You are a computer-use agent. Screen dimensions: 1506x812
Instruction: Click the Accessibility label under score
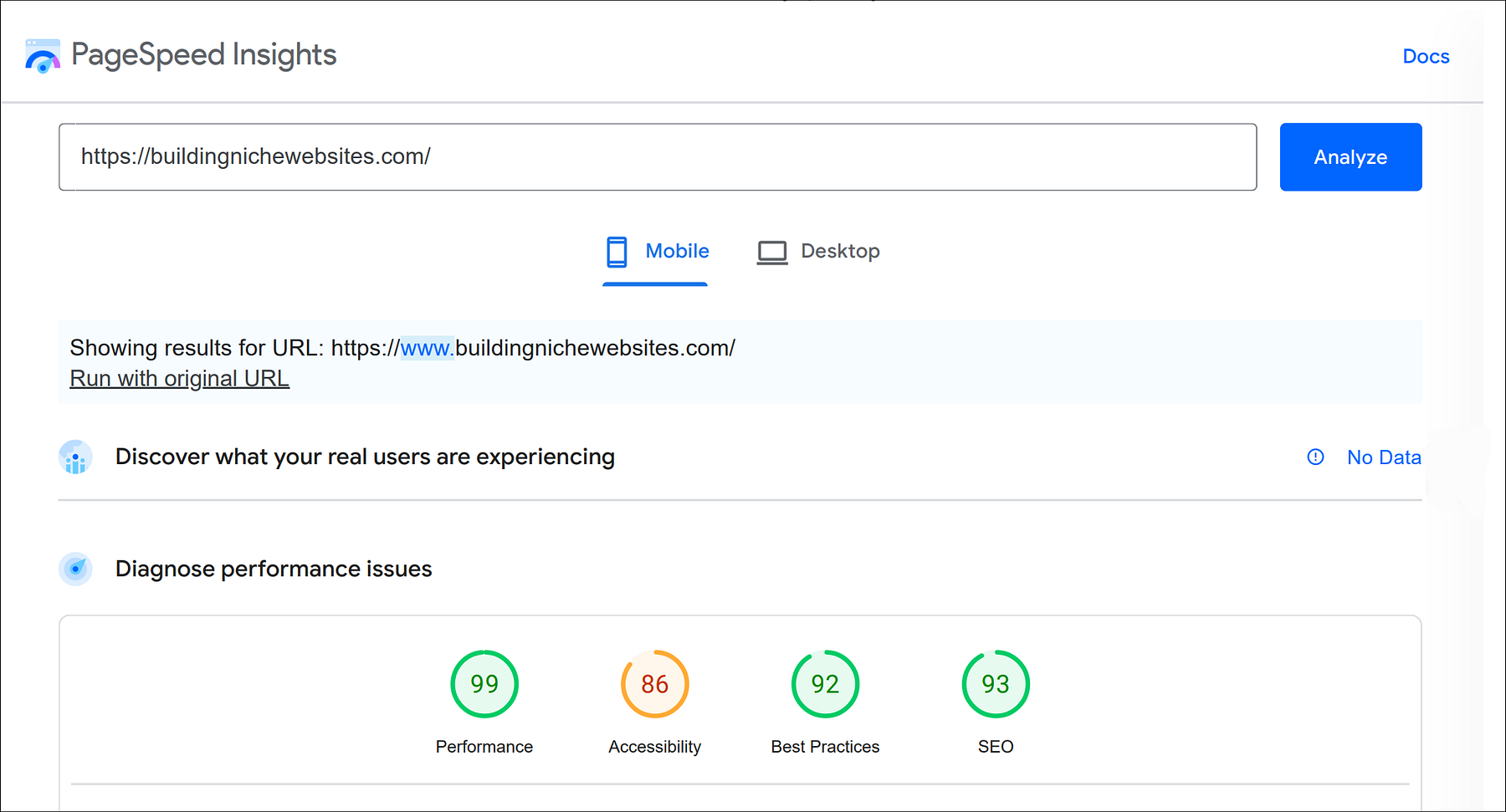(x=655, y=747)
